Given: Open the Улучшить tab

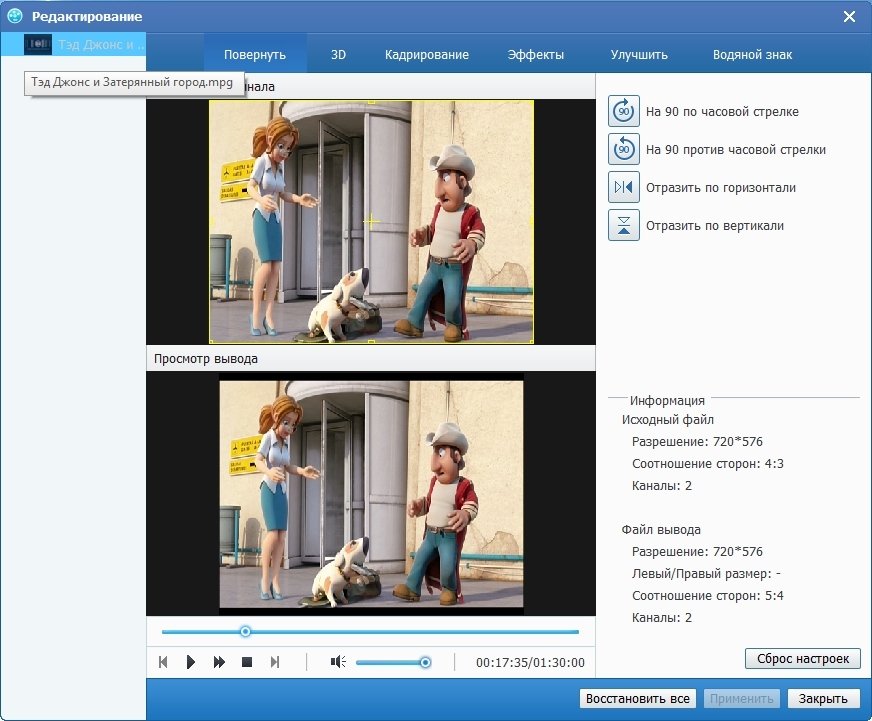Looking at the screenshot, I should [x=639, y=55].
